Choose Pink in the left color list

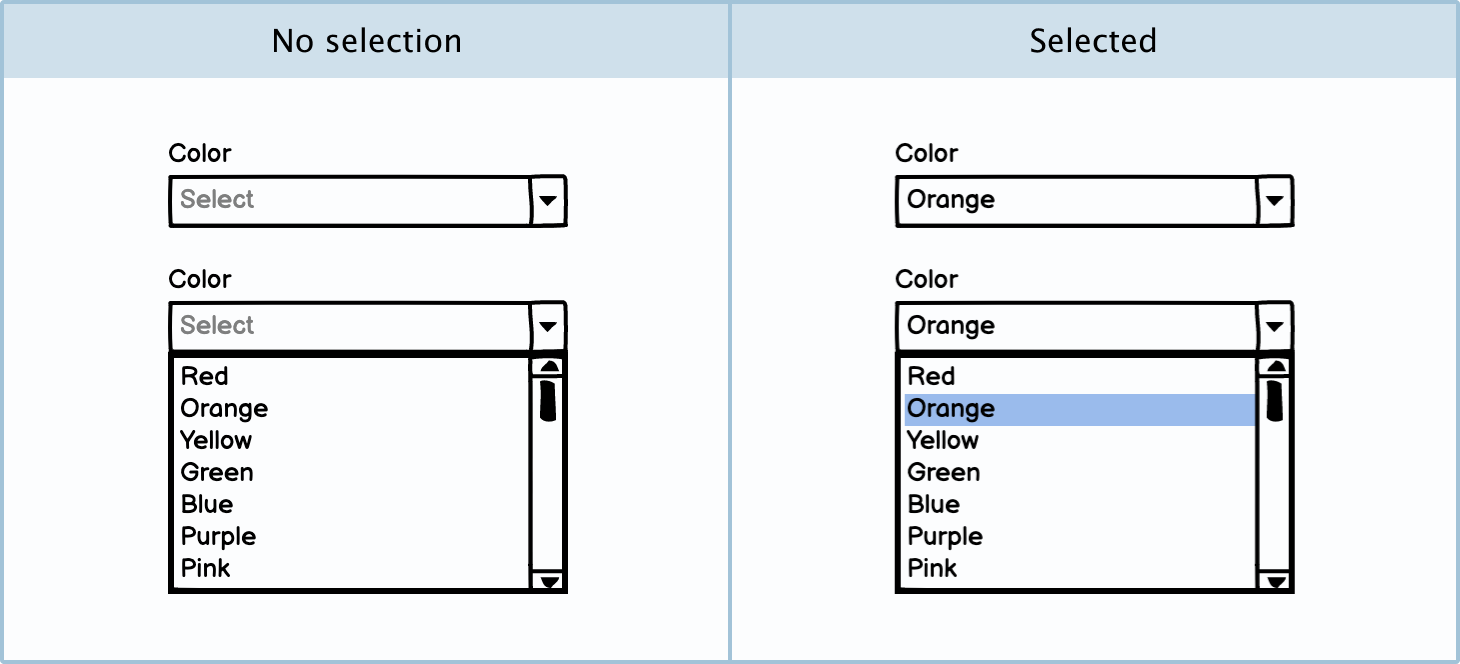(206, 569)
